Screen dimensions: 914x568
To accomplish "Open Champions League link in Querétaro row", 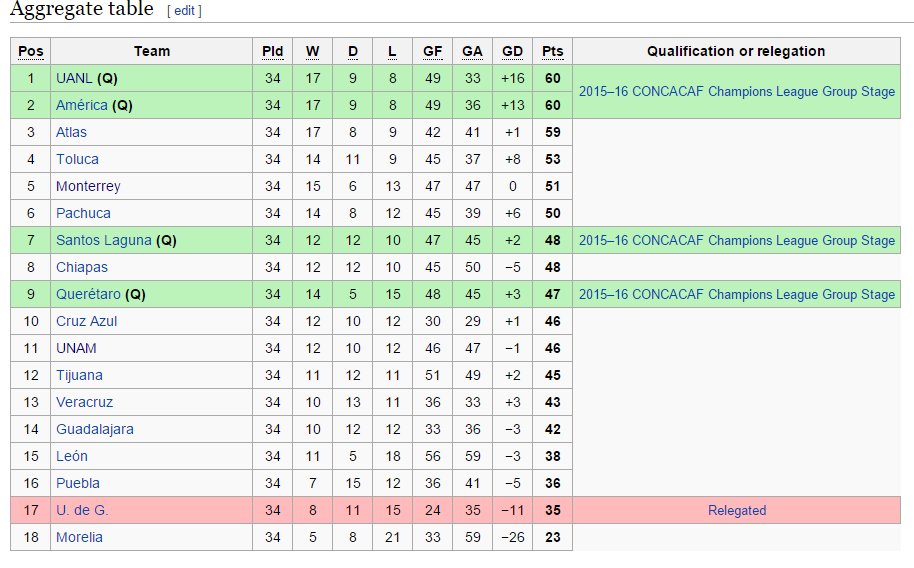I will [x=737, y=294].
